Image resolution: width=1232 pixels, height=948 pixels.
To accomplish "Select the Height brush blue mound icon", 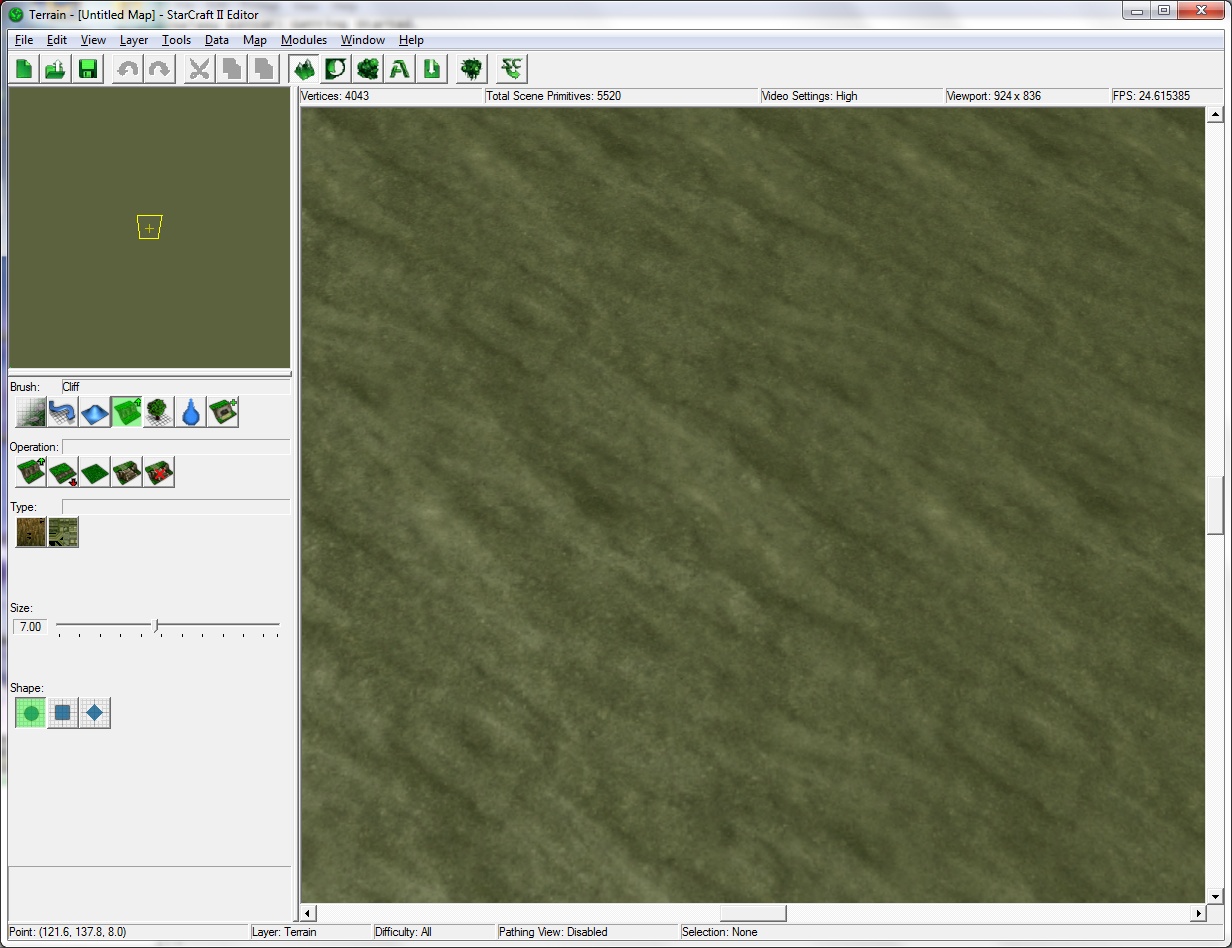I will pos(95,412).
